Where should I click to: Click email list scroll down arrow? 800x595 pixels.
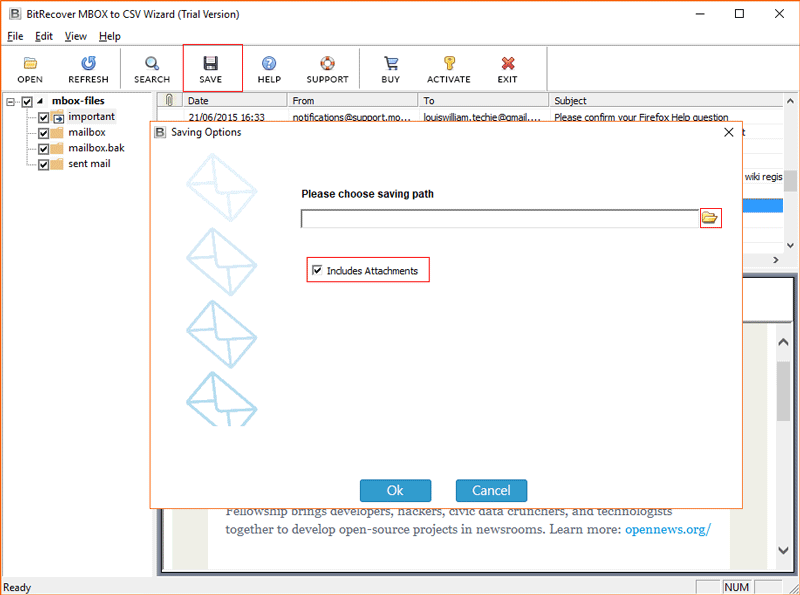pyautogui.click(x=790, y=245)
